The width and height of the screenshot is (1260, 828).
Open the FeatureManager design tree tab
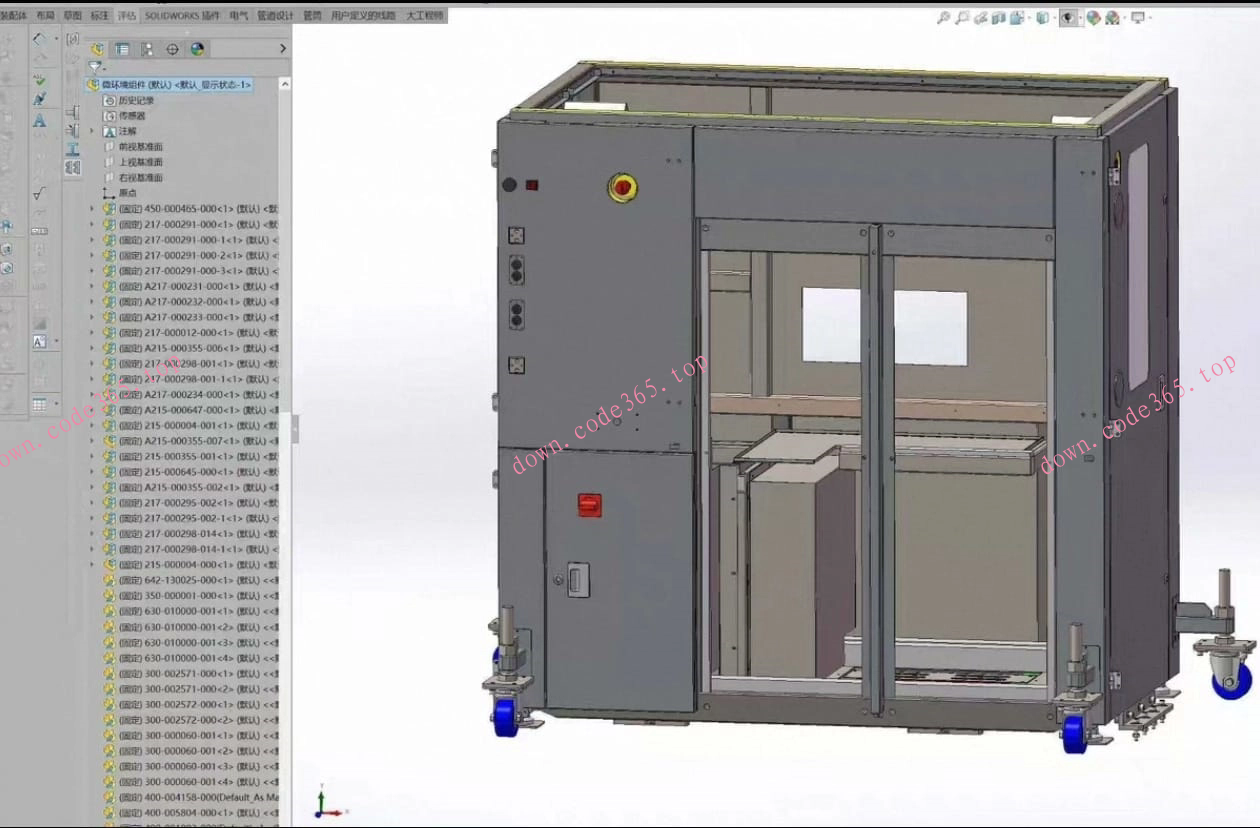(x=97, y=49)
